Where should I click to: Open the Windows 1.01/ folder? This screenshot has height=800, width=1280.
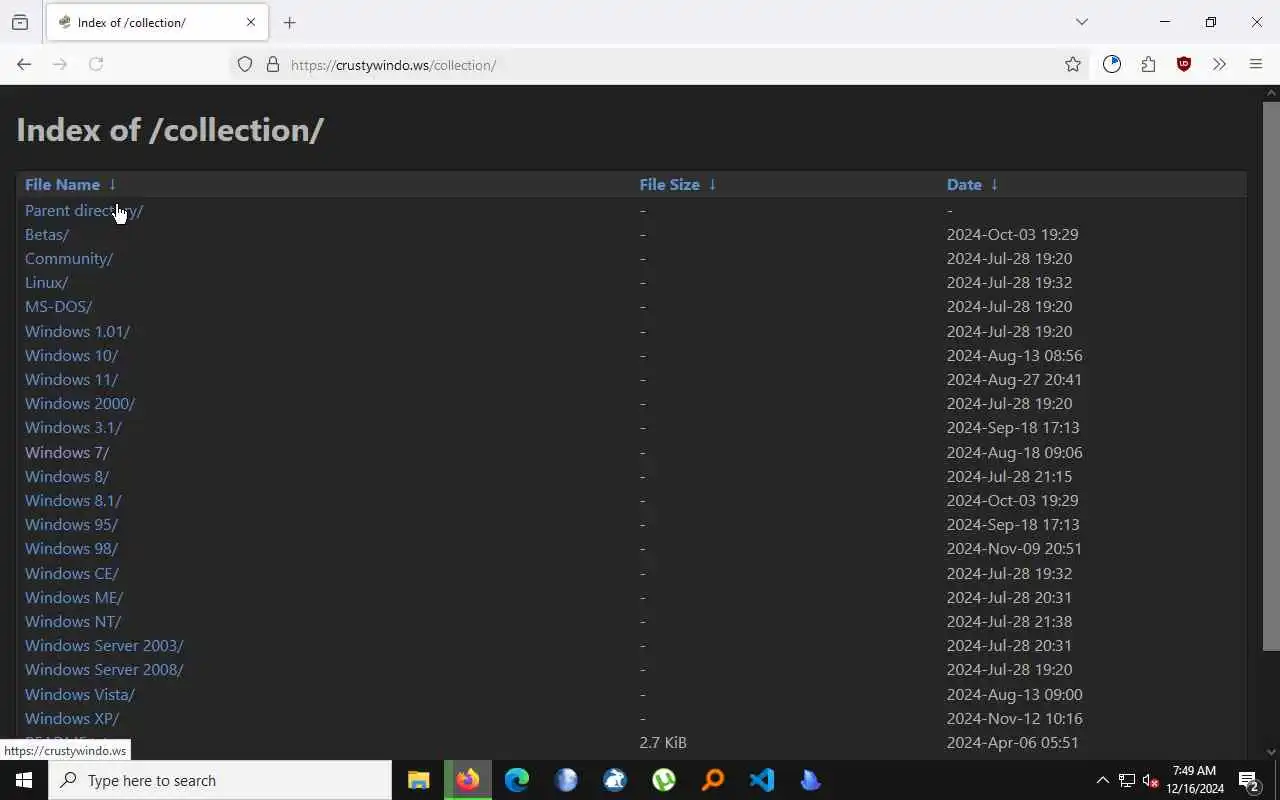(77, 331)
